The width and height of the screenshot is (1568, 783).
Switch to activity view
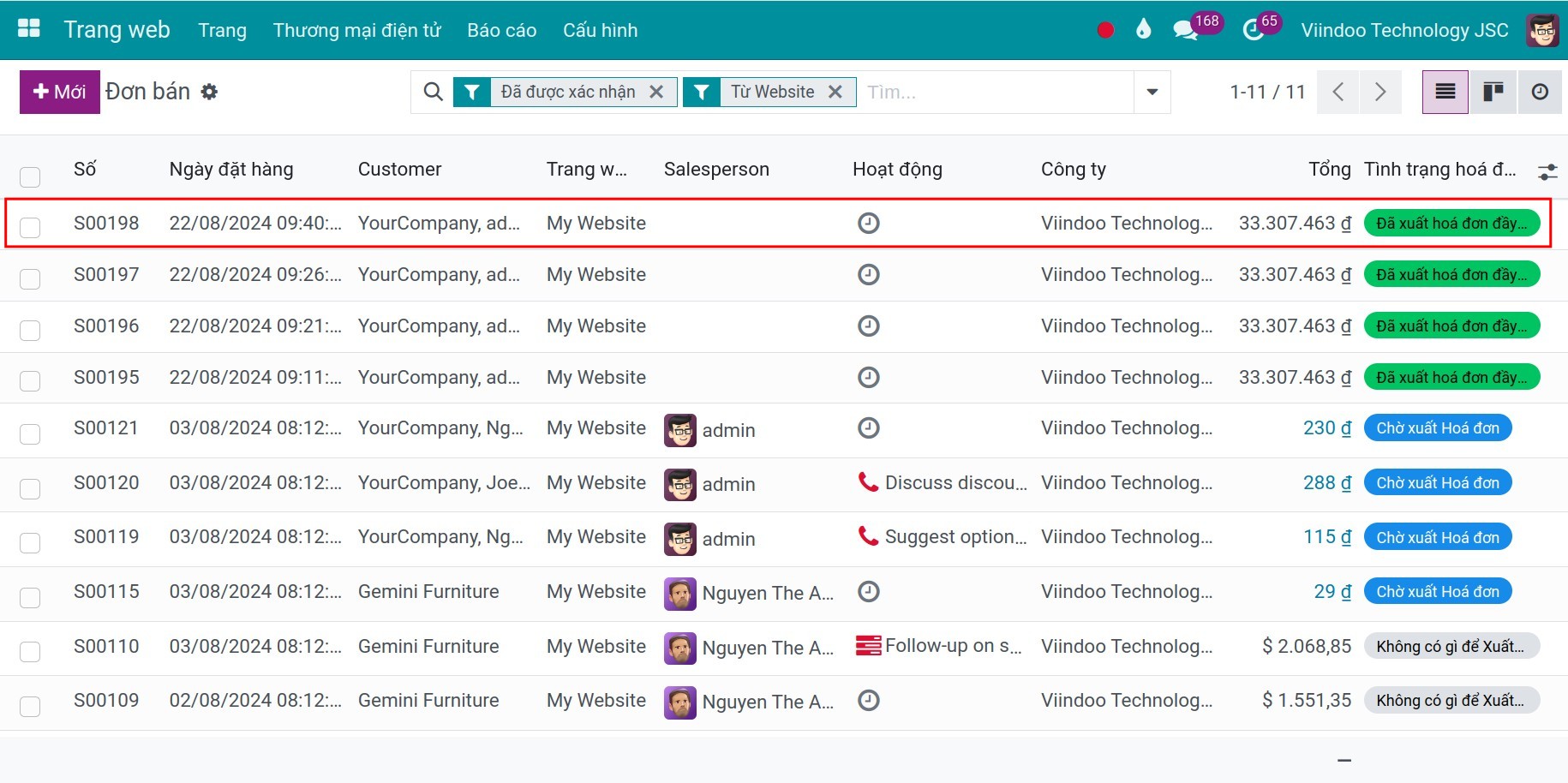click(x=1540, y=92)
